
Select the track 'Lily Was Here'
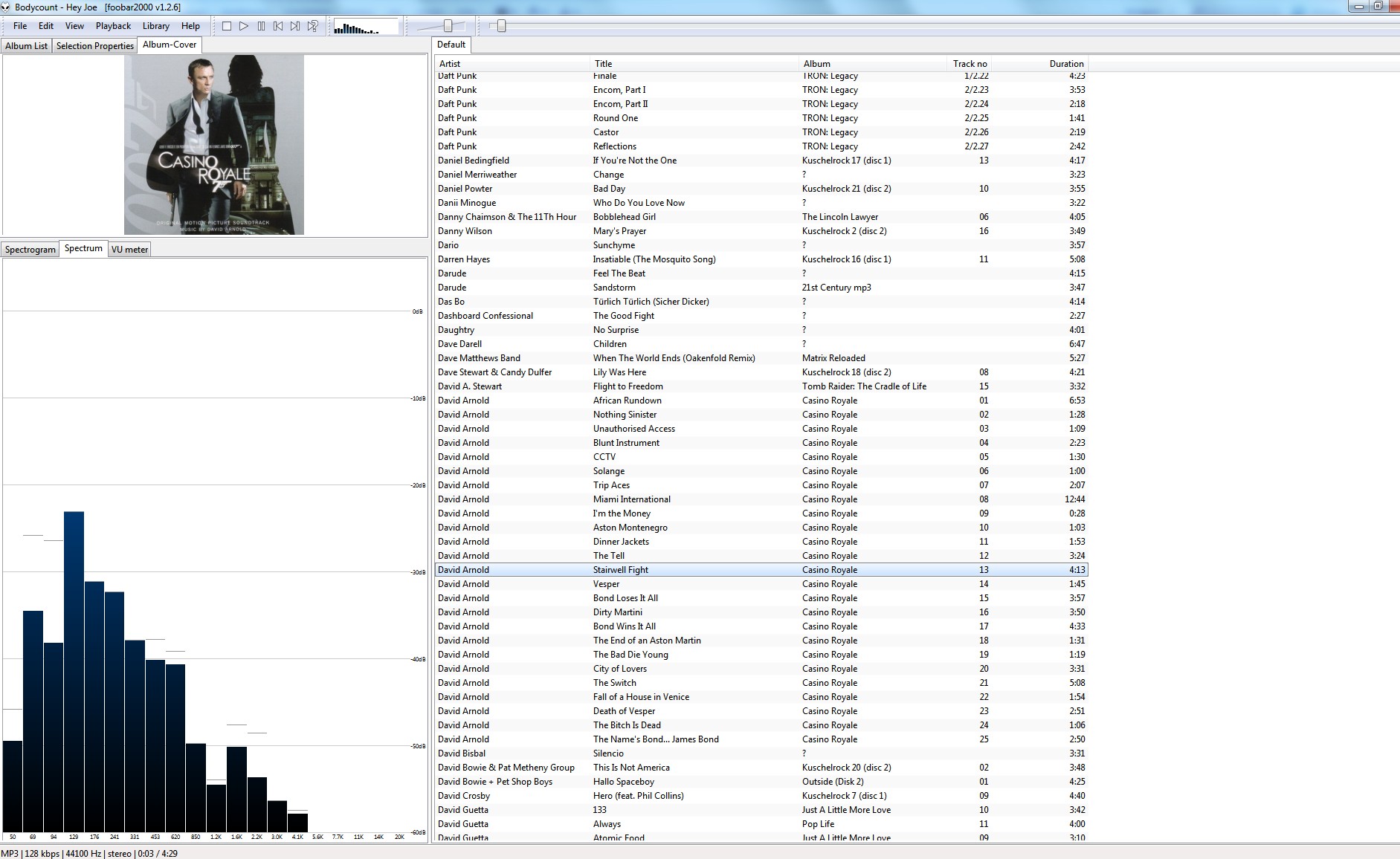click(761, 372)
